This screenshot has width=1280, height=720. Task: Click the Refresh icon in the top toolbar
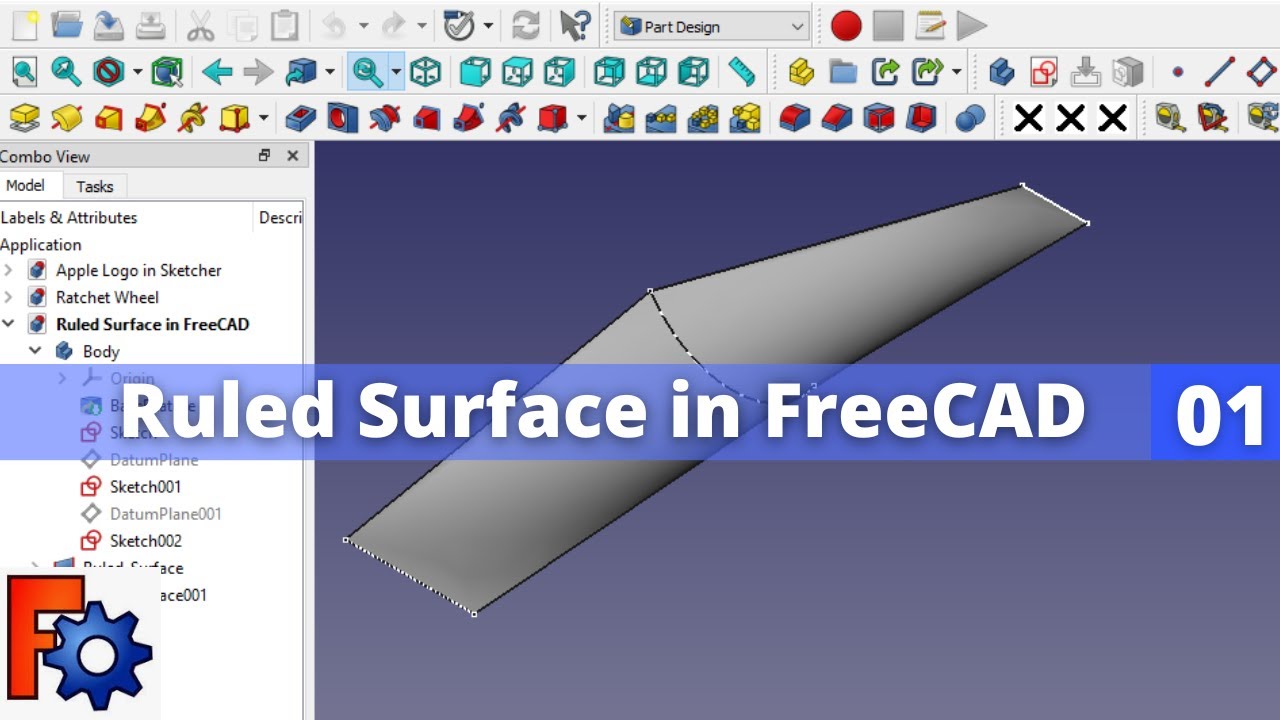(525, 25)
